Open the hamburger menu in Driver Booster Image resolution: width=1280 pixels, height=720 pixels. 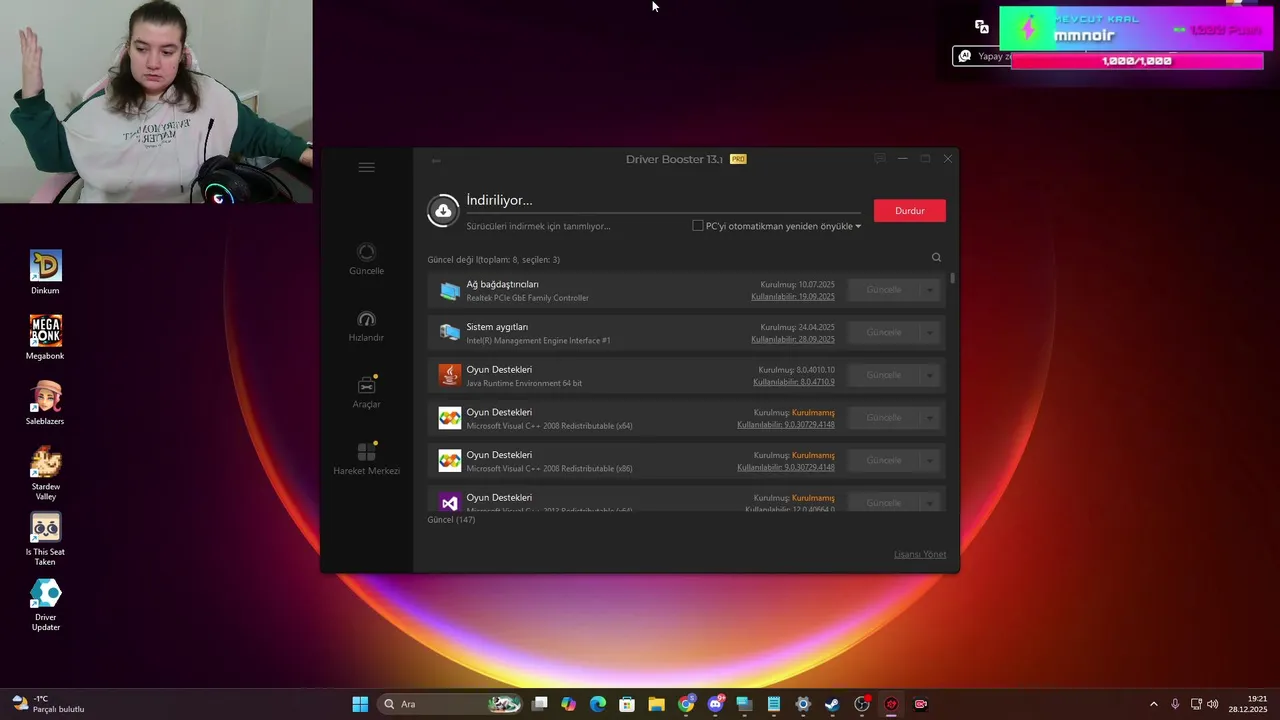(366, 167)
